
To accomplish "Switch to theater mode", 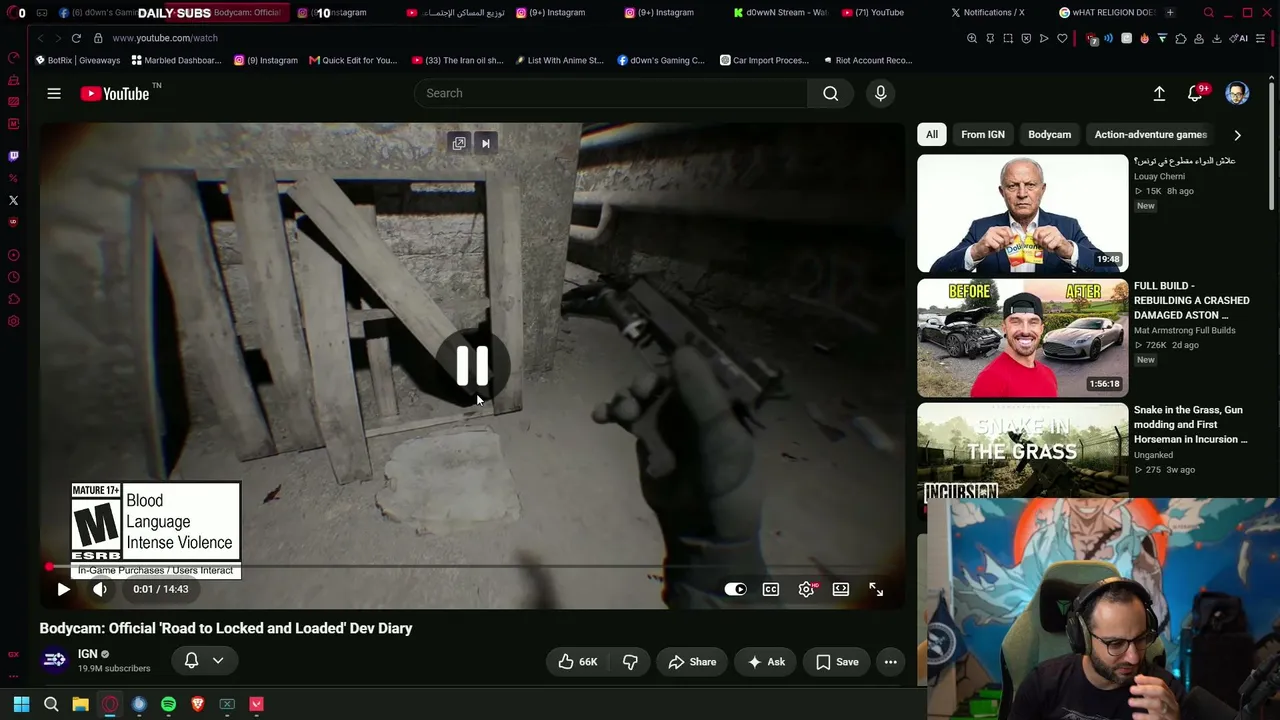I will coord(841,589).
